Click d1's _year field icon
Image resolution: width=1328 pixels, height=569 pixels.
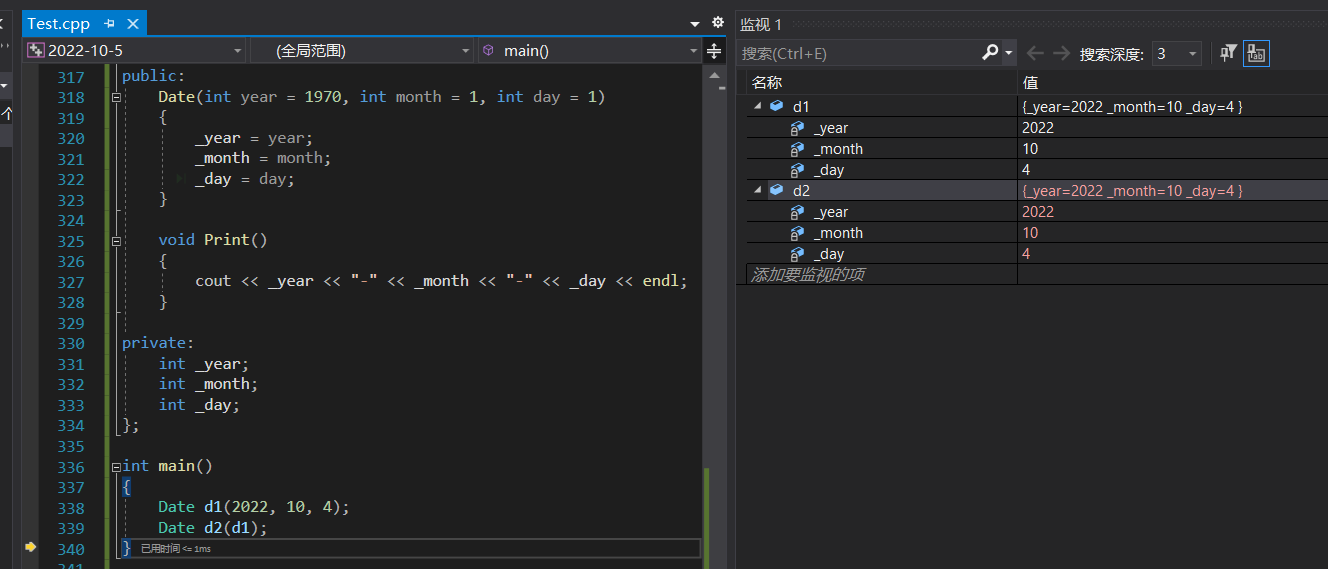[x=797, y=128]
